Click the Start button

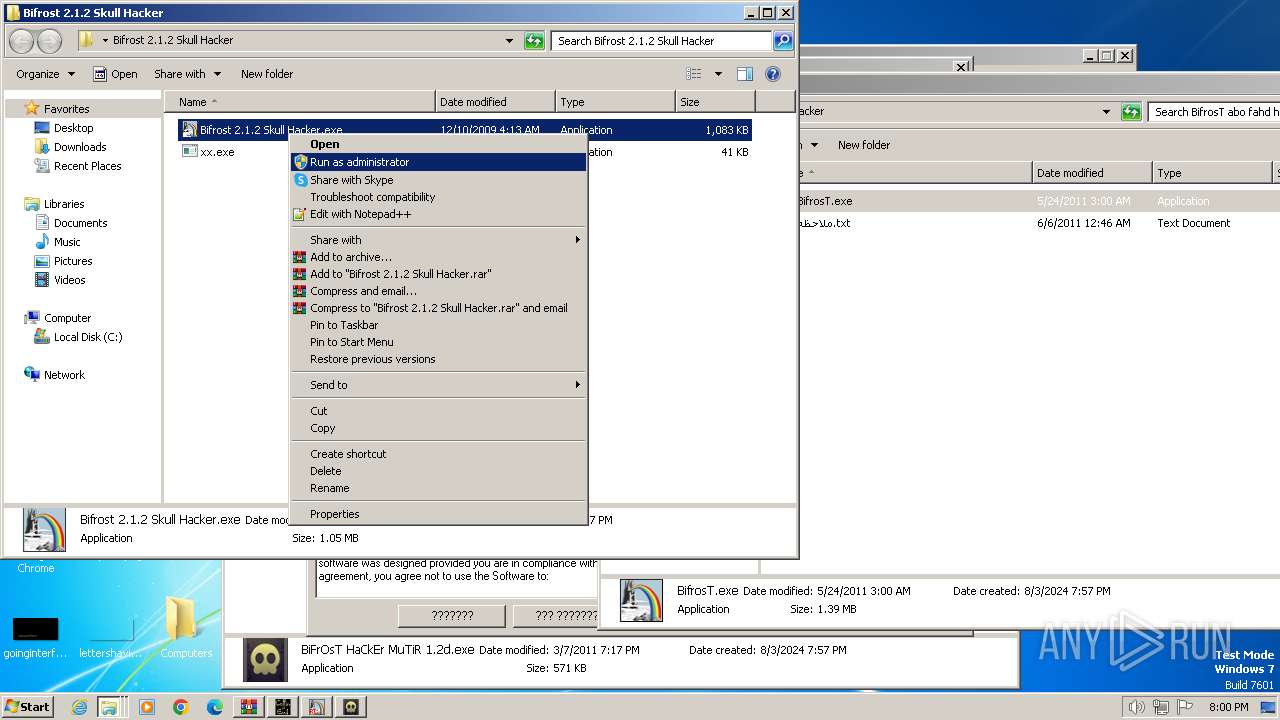(x=27, y=707)
